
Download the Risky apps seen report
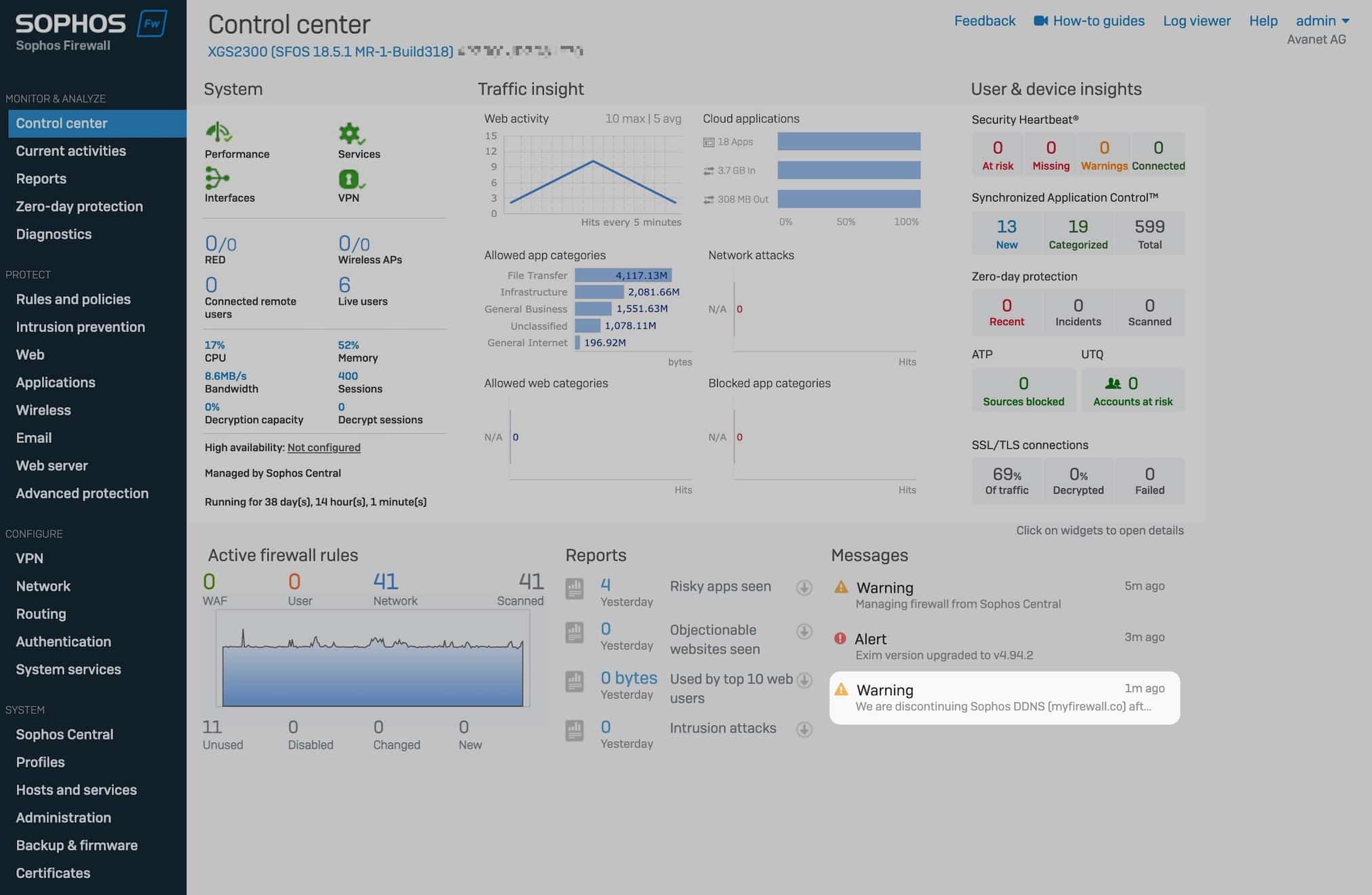coord(804,587)
